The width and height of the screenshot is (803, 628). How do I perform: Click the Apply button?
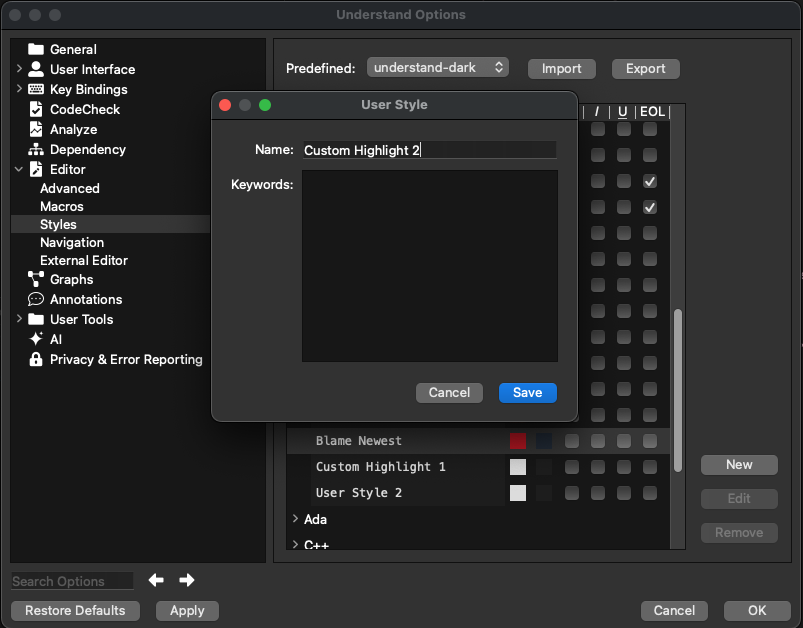pos(187,611)
